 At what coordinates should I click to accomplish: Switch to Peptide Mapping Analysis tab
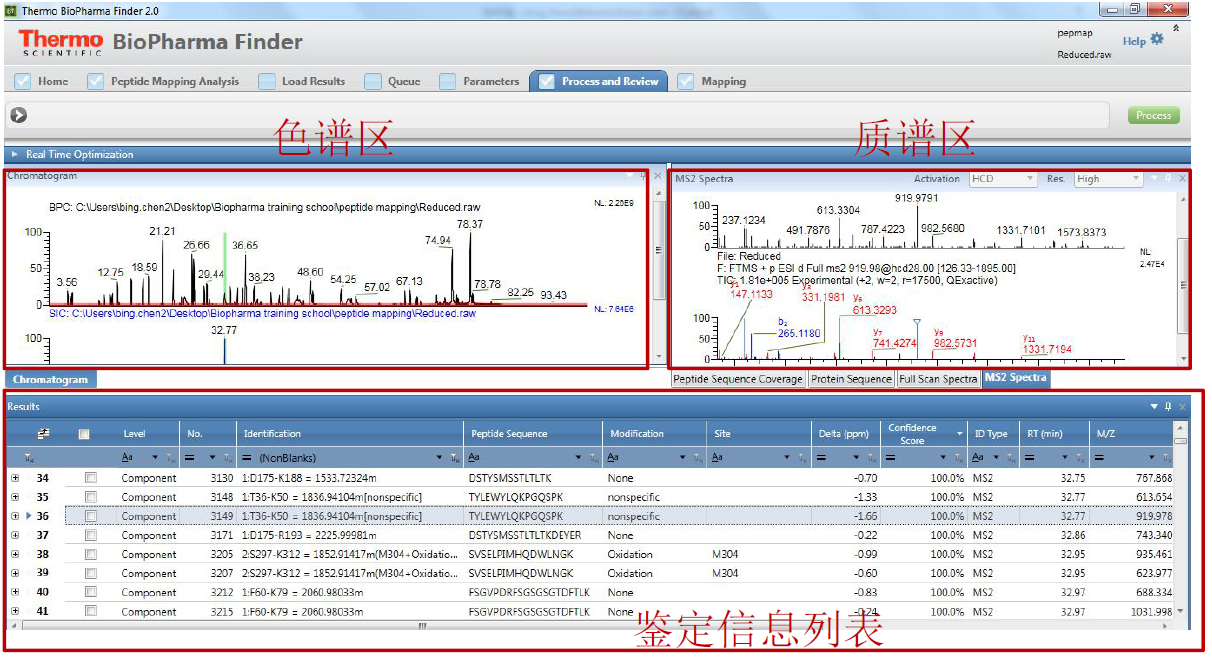pyautogui.click(x=164, y=81)
